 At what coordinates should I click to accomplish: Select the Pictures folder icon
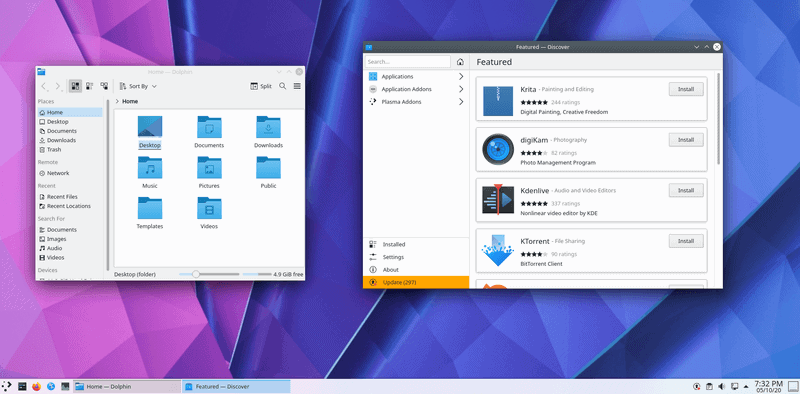(209, 167)
